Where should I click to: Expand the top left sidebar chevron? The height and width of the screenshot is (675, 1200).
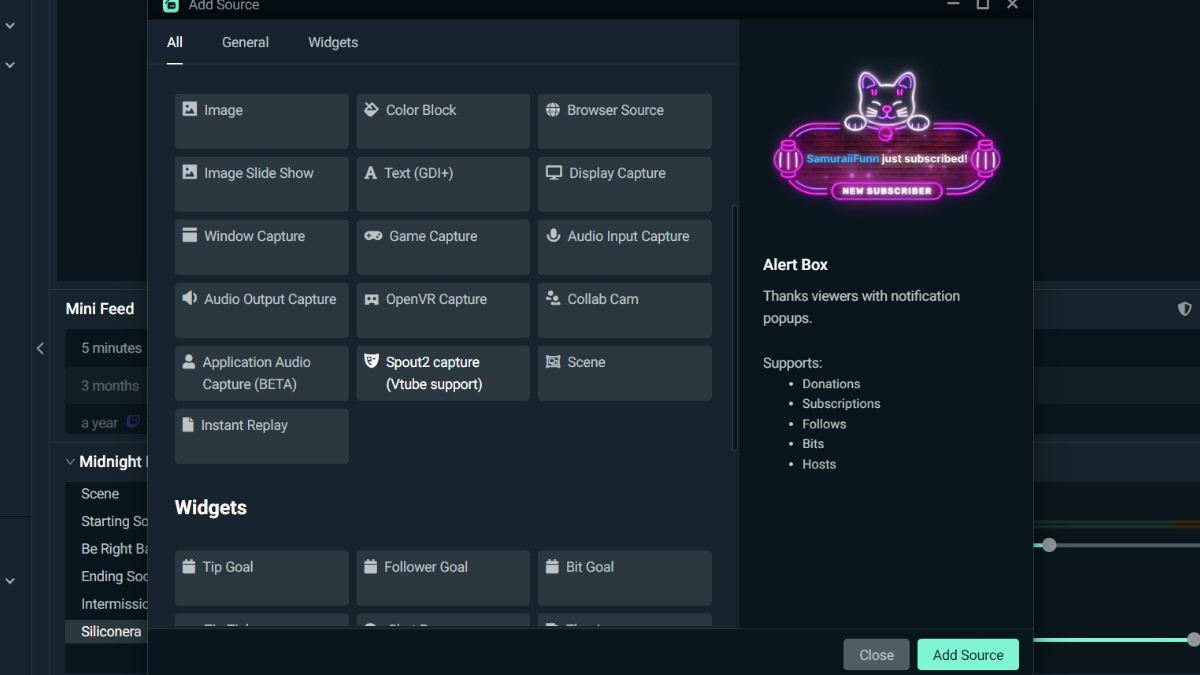pyautogui.click(x=10, y=26)
